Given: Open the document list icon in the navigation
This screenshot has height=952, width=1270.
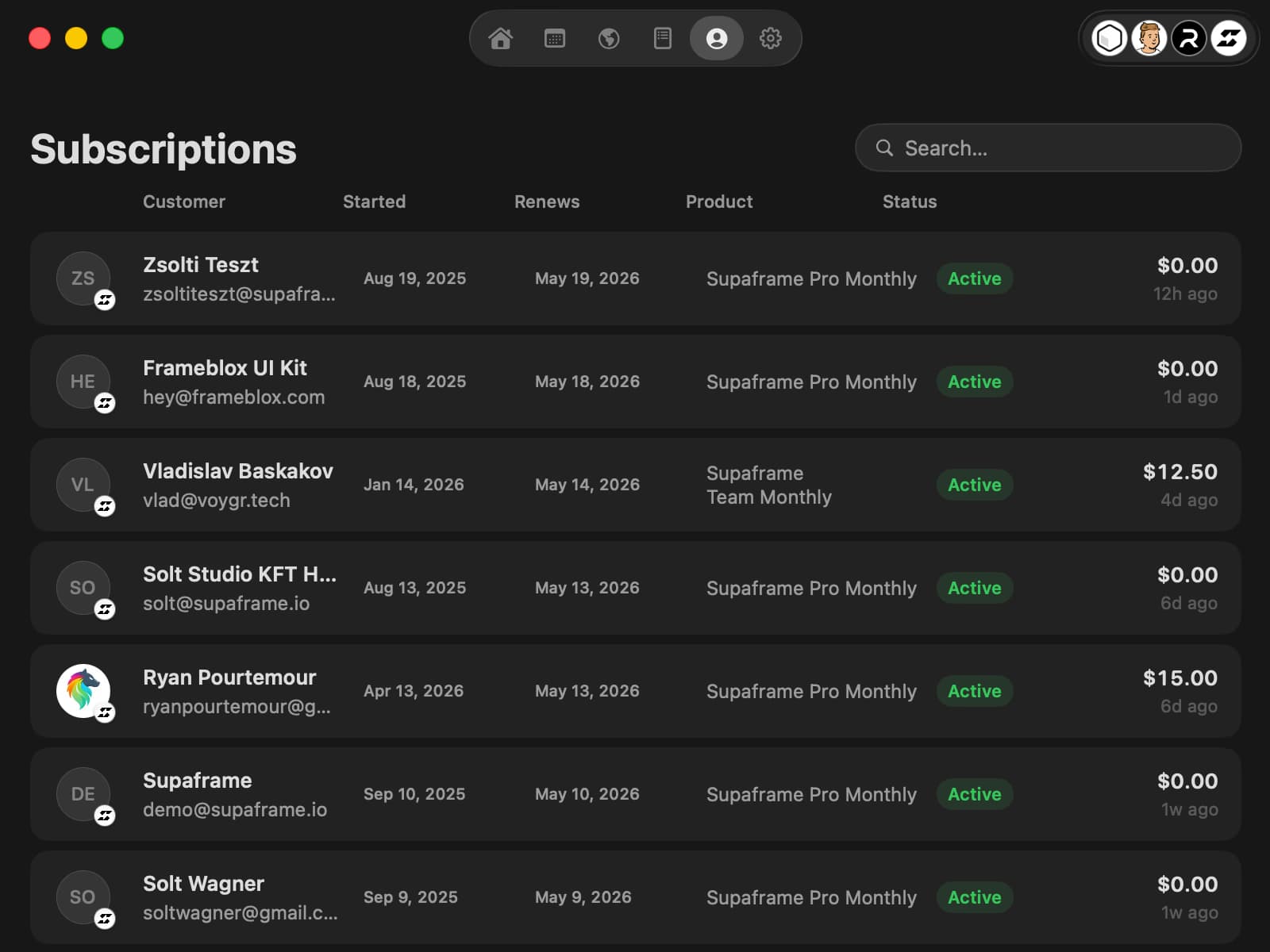Looking at the screenshot, I should coord(663,38).
